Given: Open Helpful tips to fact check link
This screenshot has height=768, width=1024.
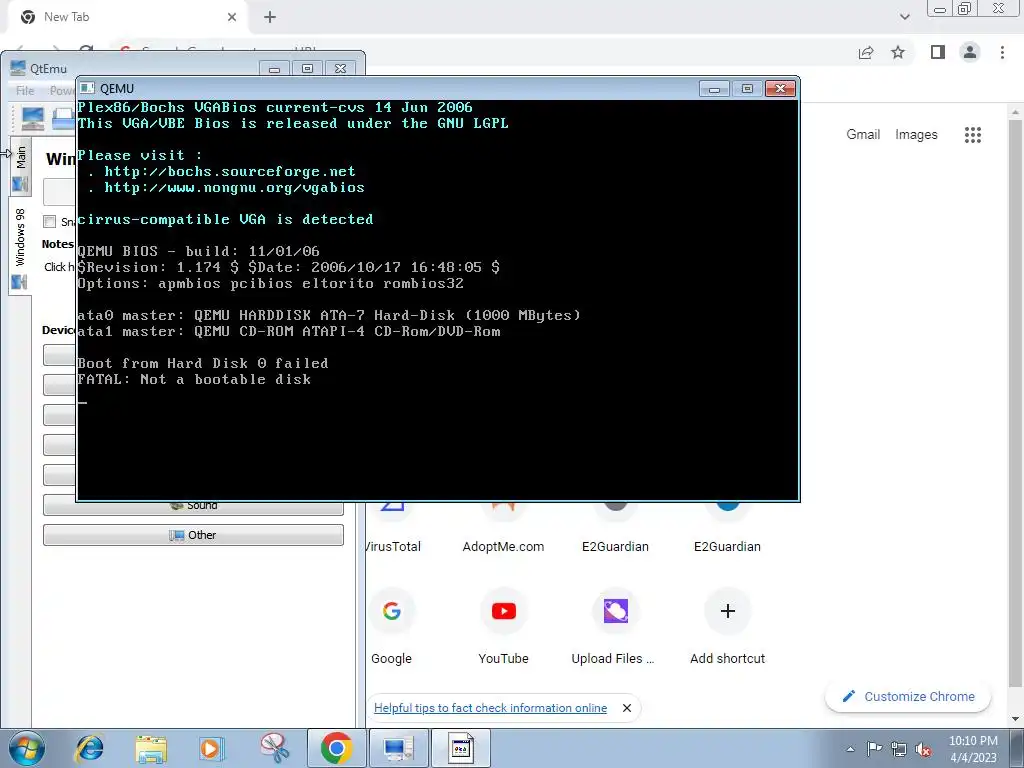Looking at the screenshot, I should (490, 708).
